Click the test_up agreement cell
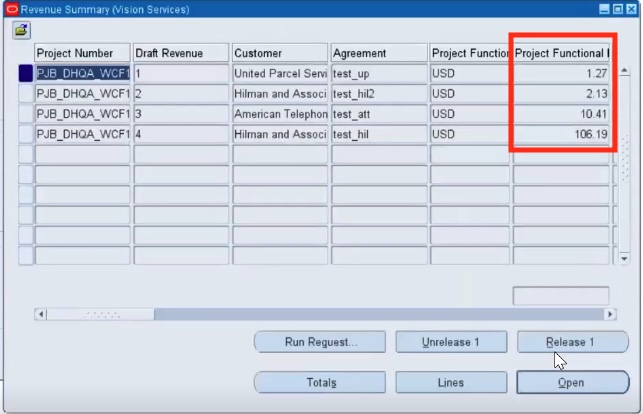 click(x=379, y=73)
